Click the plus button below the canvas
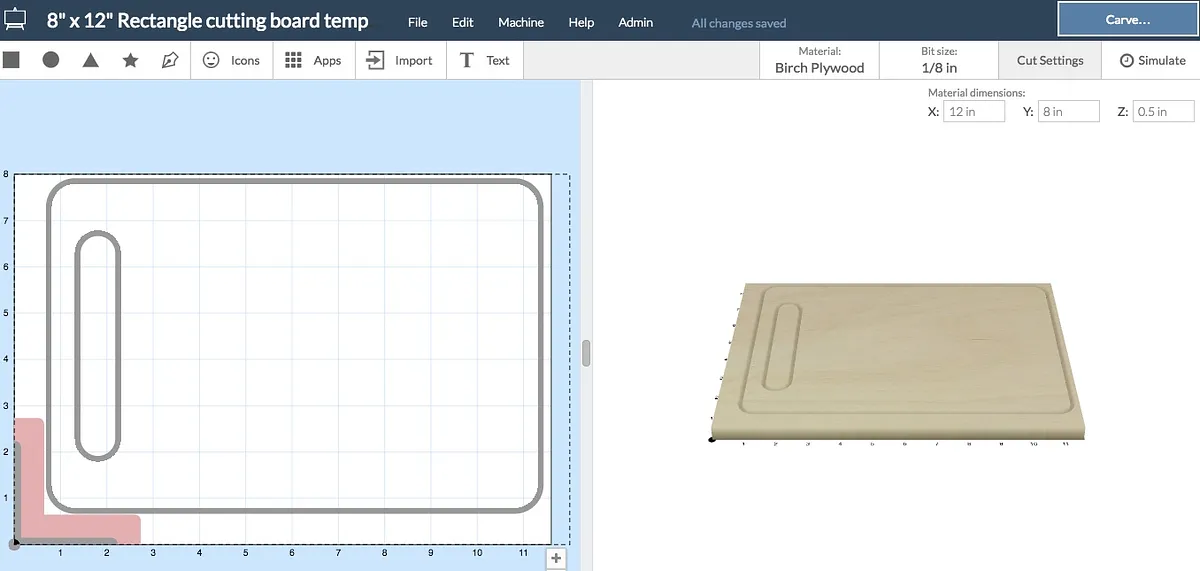The image size is (1200, 571). click(557, 558)
